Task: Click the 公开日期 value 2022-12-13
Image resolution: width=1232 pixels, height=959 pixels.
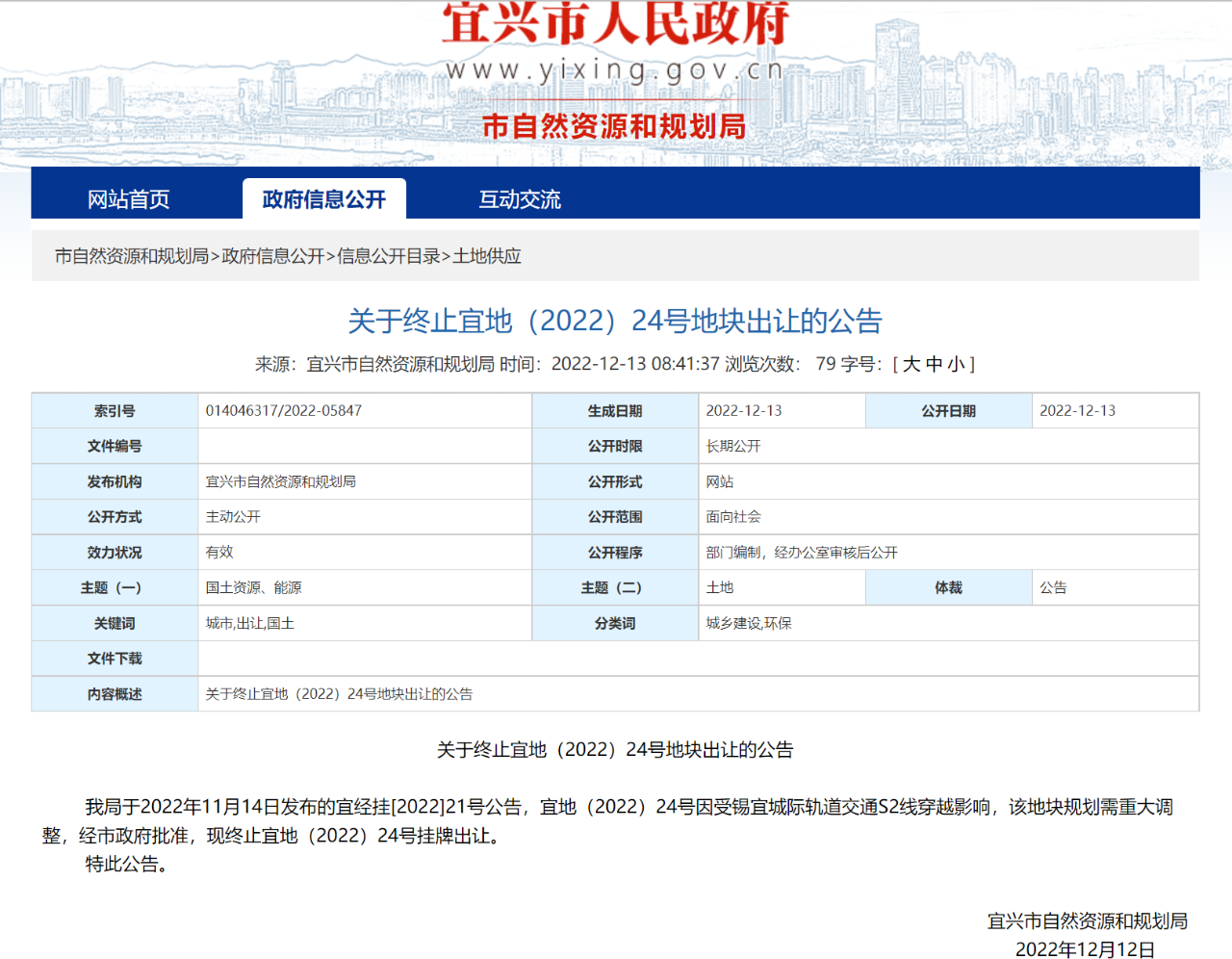Action: [x=1078, y=410]
